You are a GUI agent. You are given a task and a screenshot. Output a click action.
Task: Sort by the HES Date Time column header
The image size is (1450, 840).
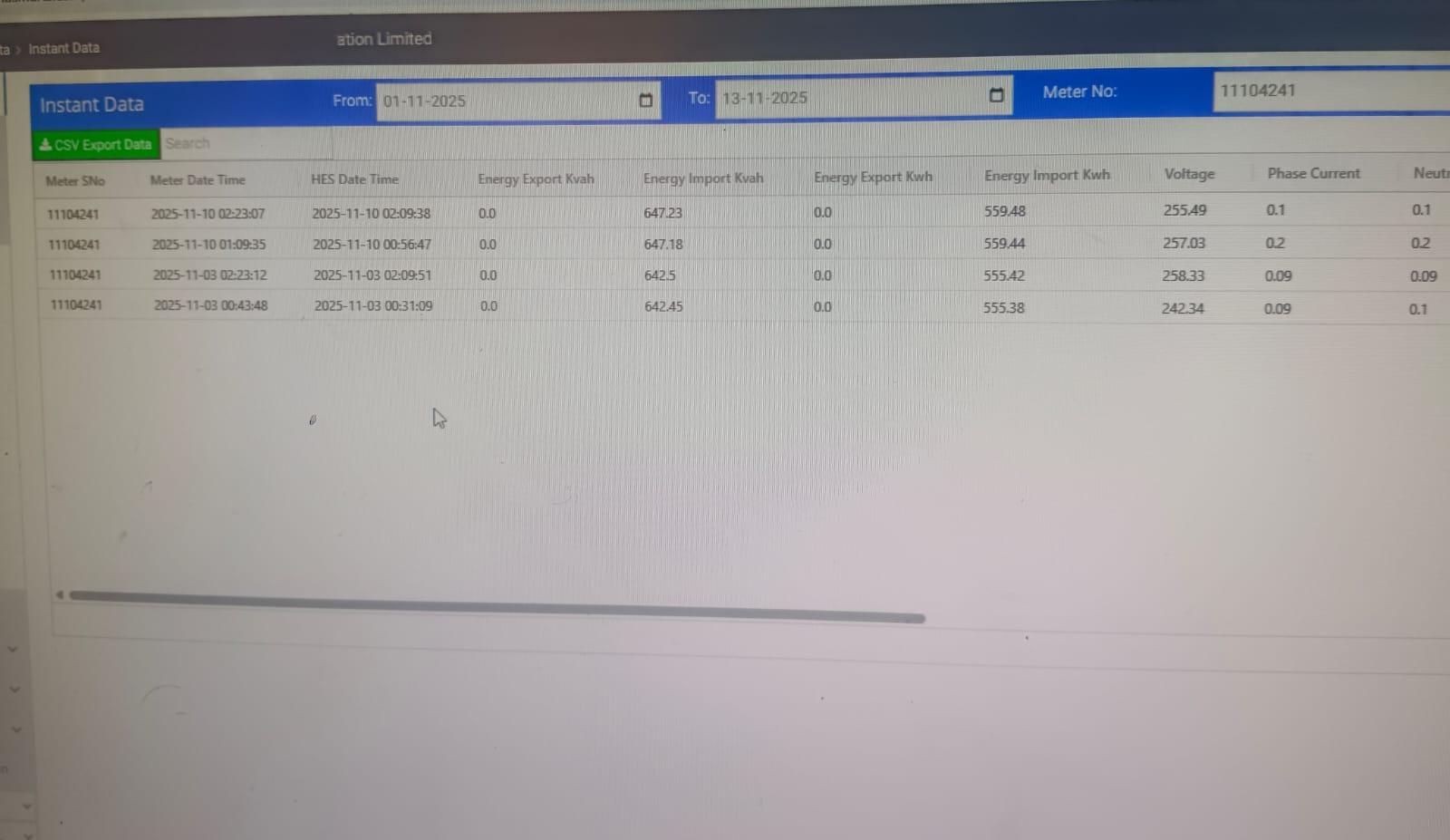[354, 179]
